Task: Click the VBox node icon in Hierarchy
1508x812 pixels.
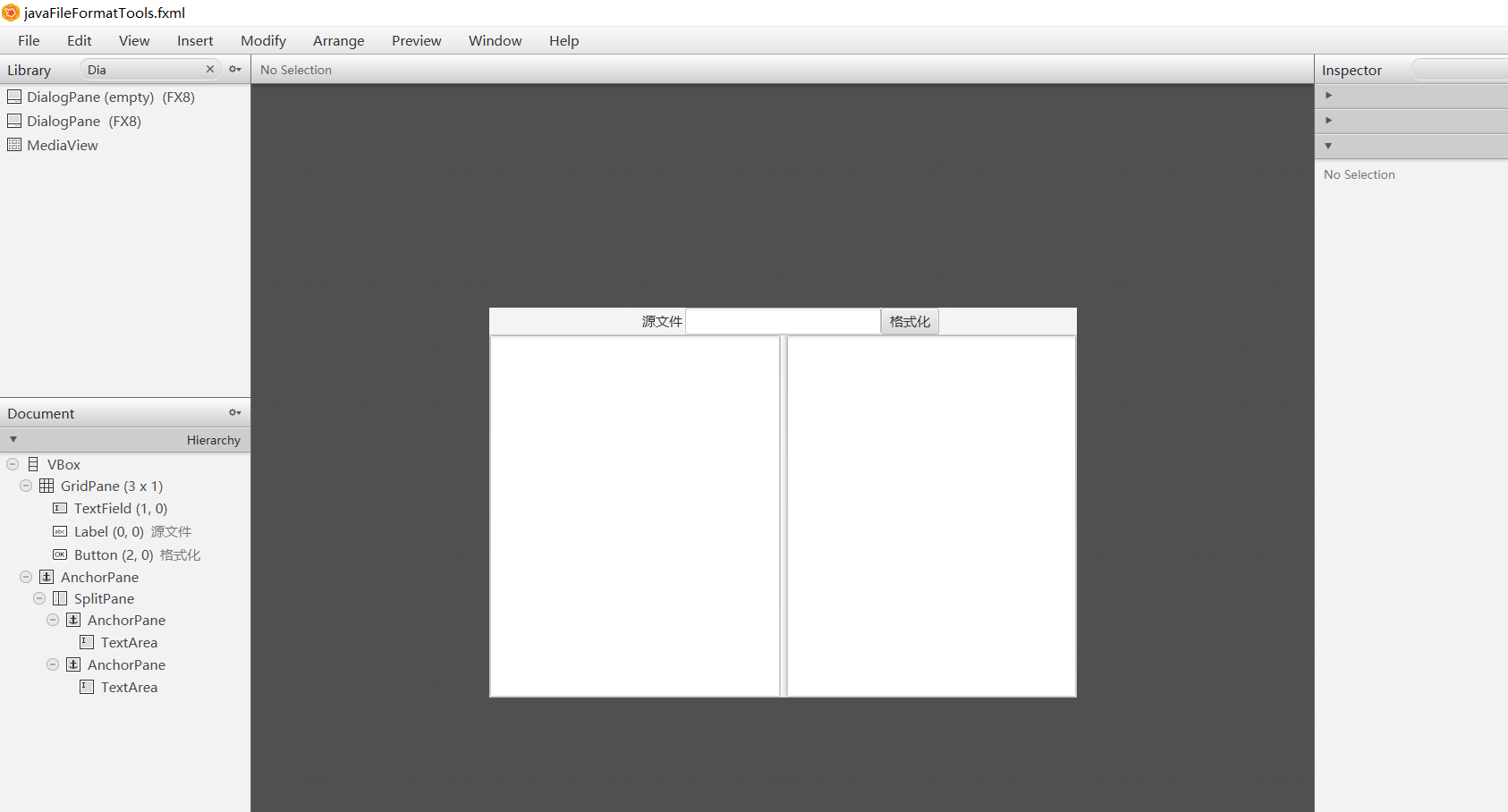Action: tap(33, 464)
